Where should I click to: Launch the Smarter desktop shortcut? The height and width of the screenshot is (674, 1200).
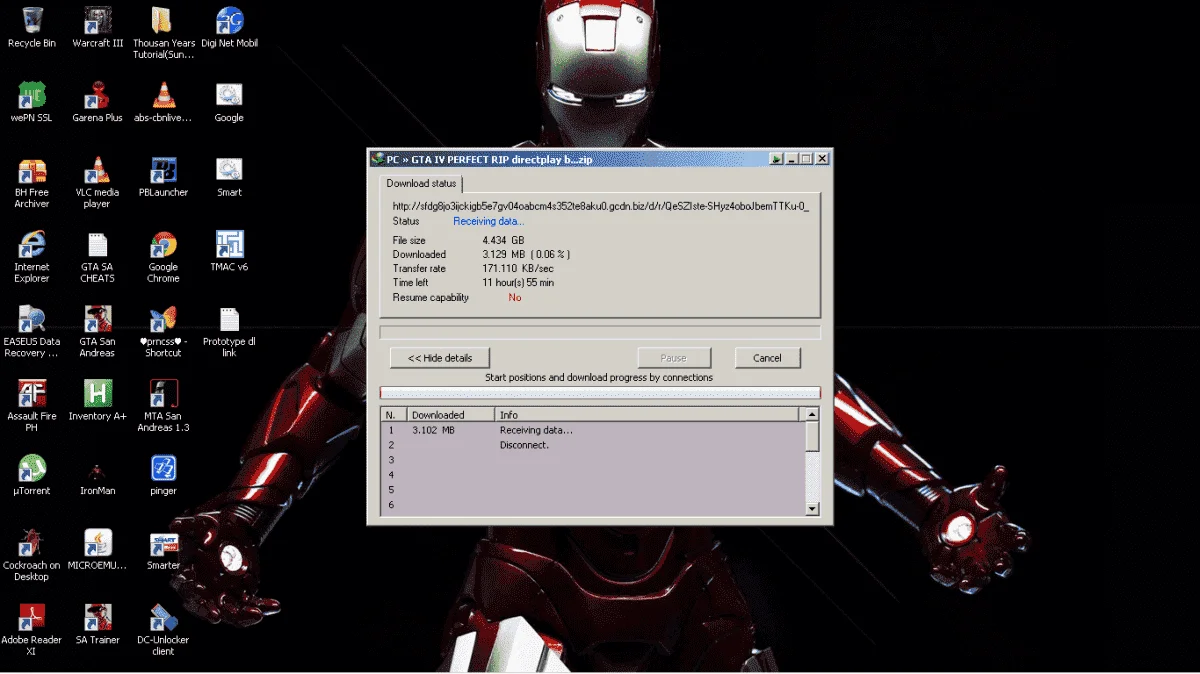pos(163,549)
